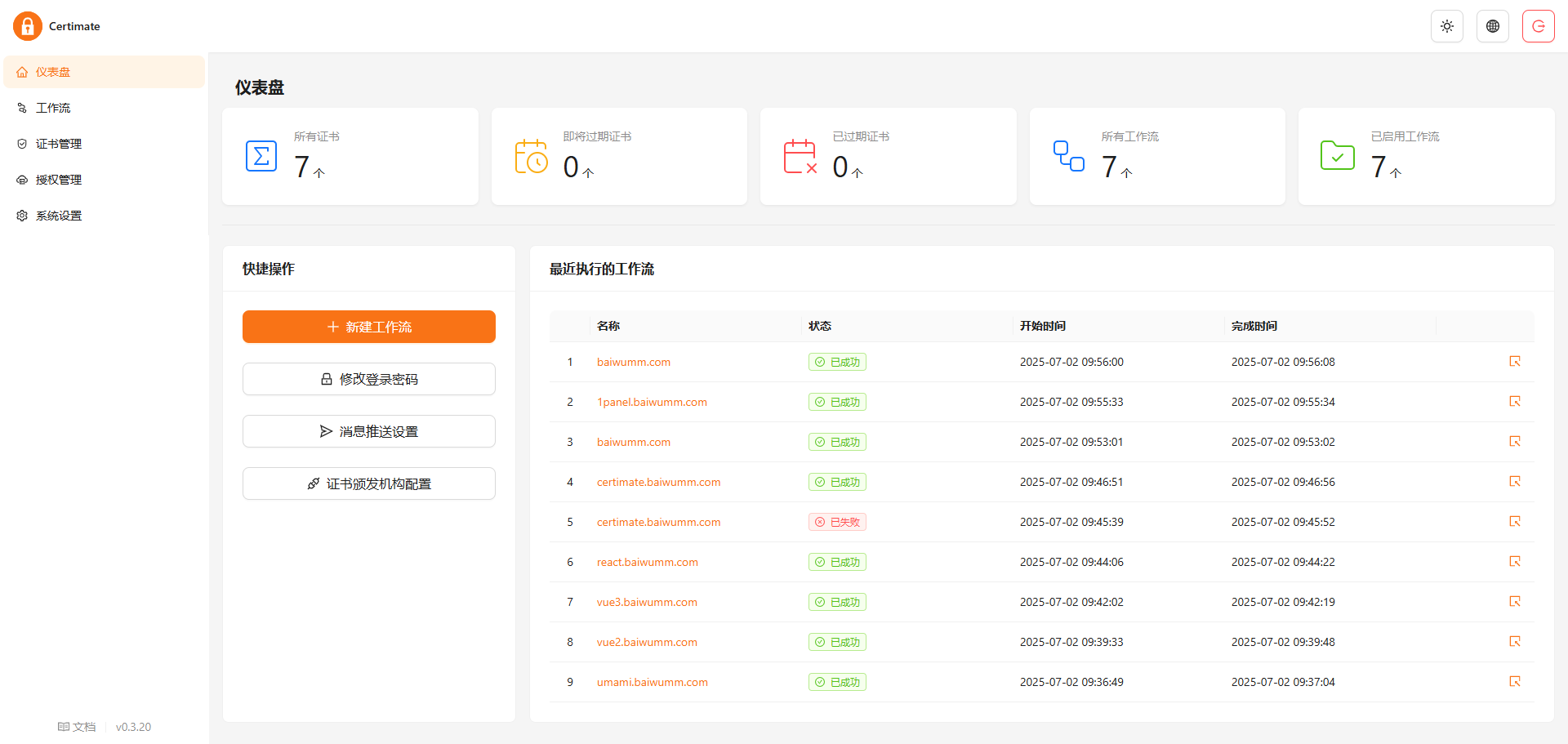Open failed row 5 certimate.baiwumm.com link

tap(659, 522)
